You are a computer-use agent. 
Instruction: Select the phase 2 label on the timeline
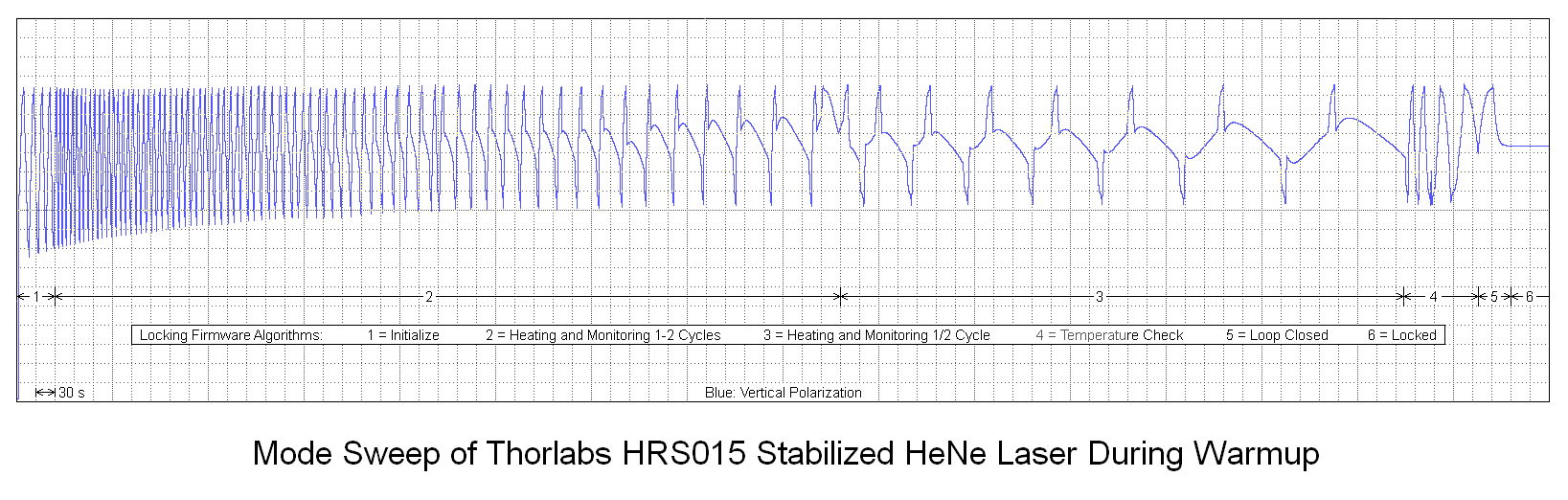coord(429,297)
